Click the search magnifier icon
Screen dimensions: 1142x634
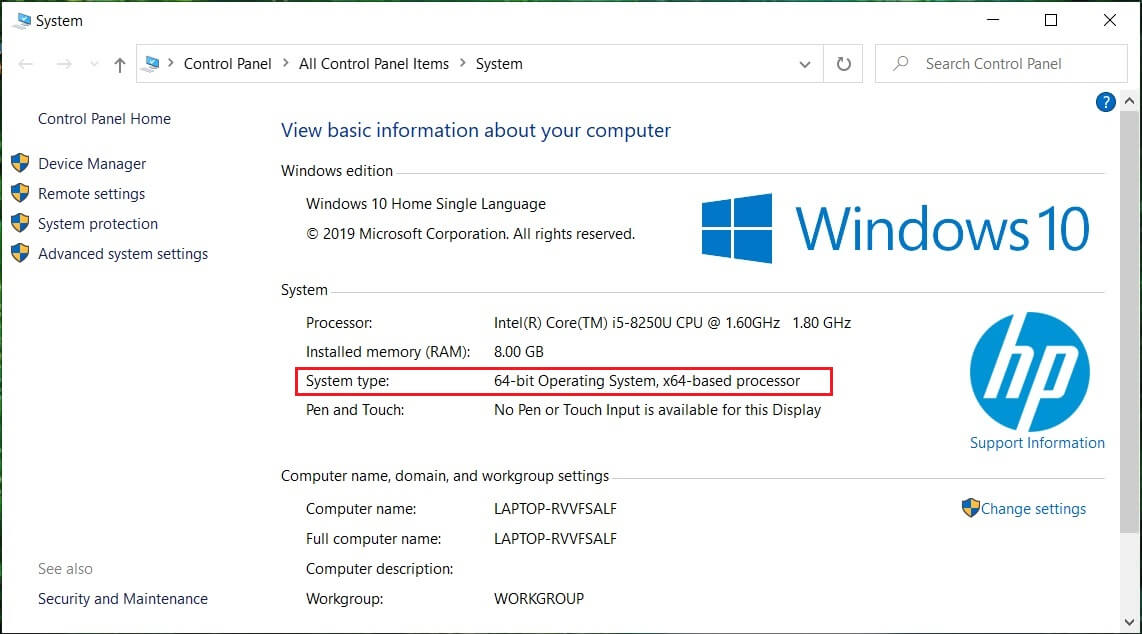coord(901,64)
